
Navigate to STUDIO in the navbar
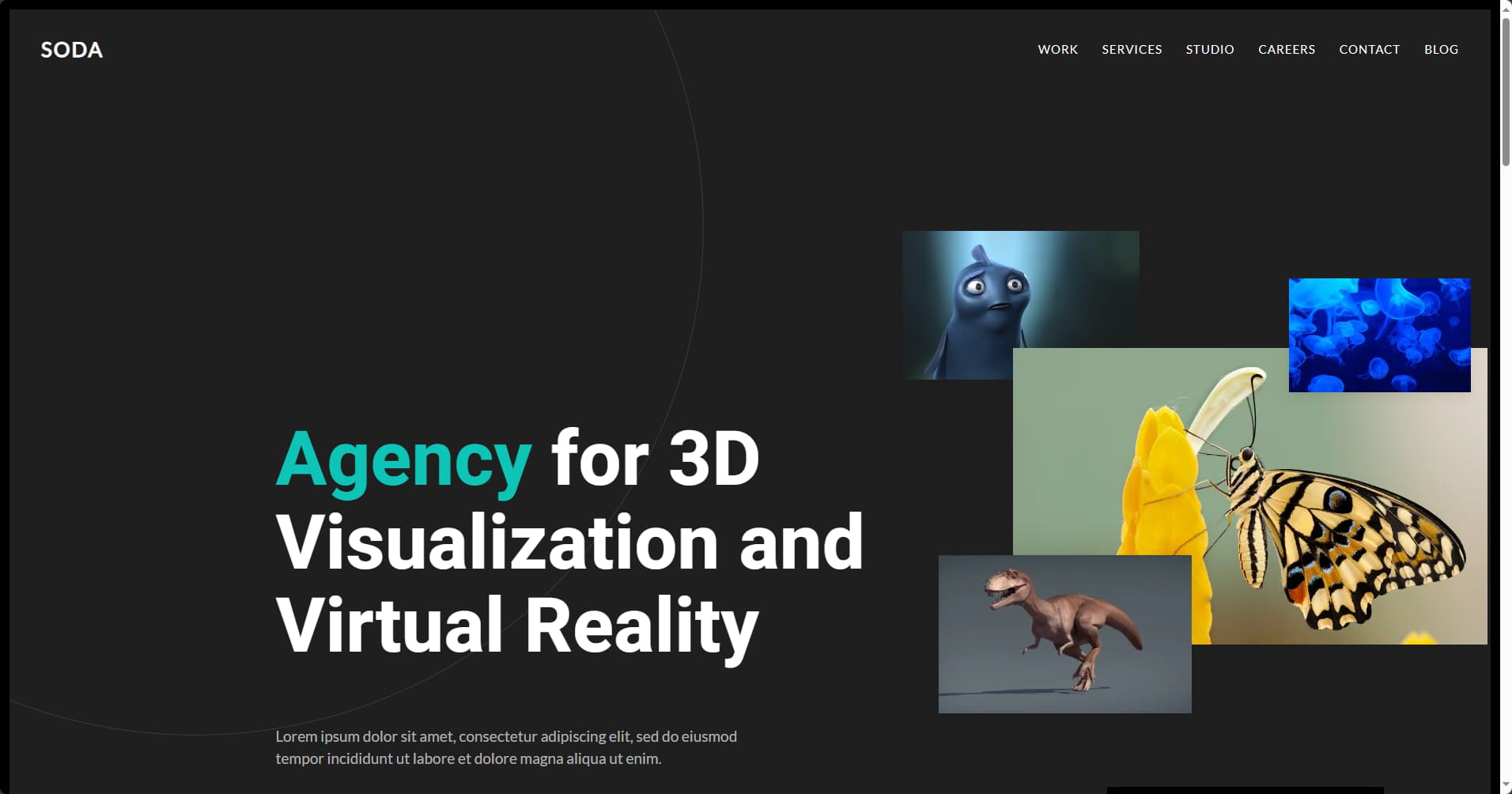click(x=1209, y=49)
